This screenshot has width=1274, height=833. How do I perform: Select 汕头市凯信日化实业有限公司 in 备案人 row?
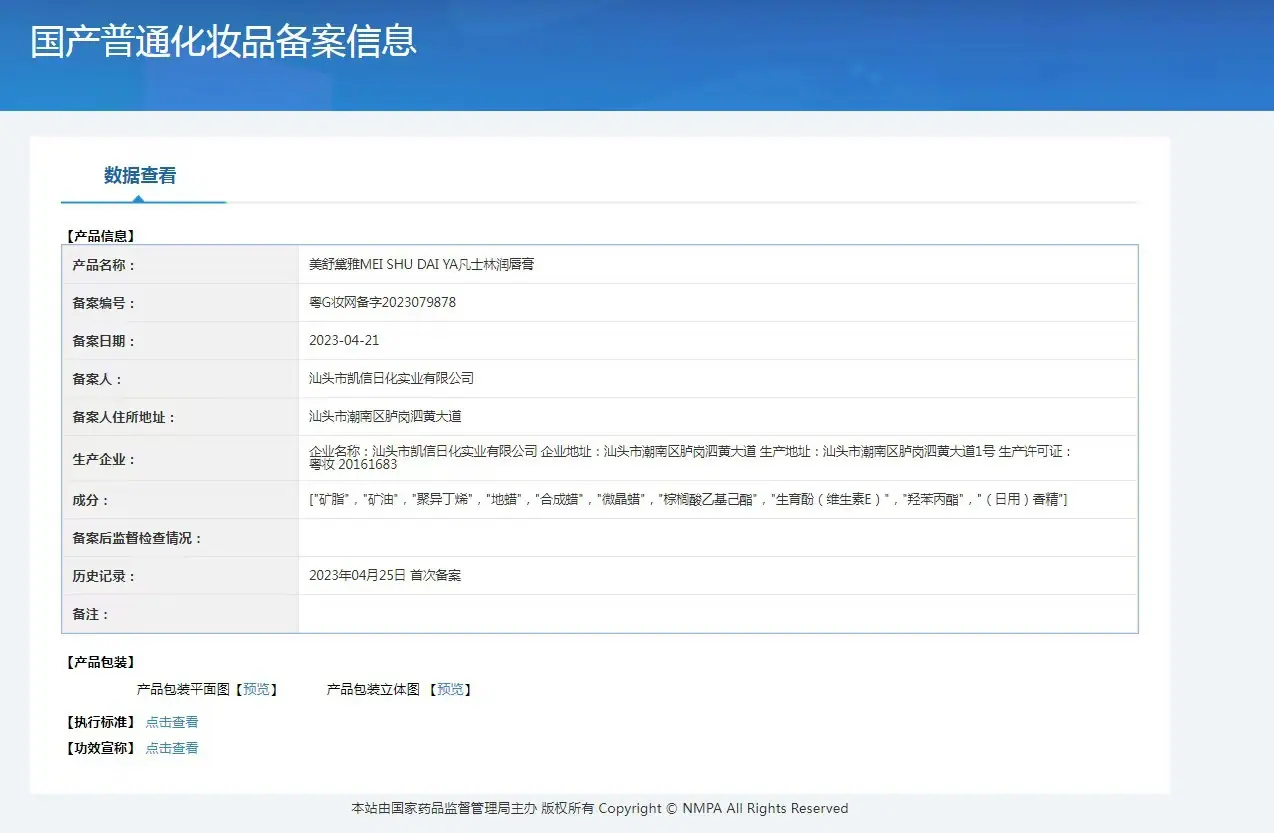pos(391,378)
